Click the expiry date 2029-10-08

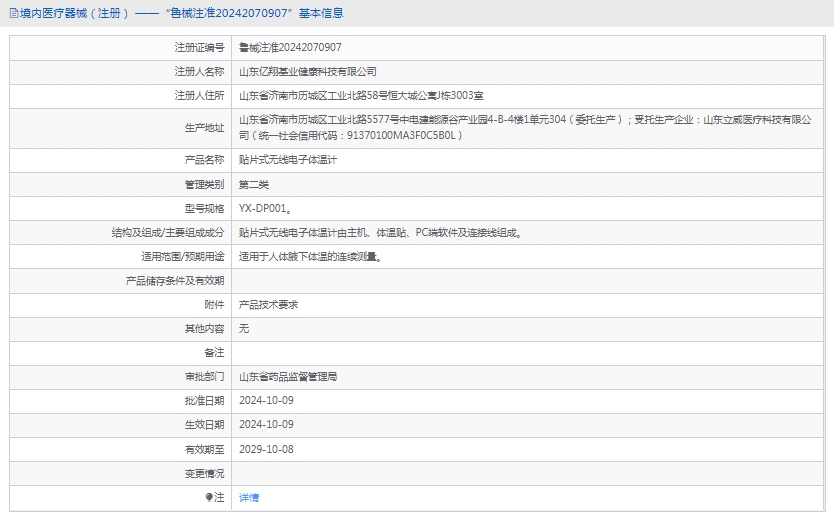click(x=266, y=449)
